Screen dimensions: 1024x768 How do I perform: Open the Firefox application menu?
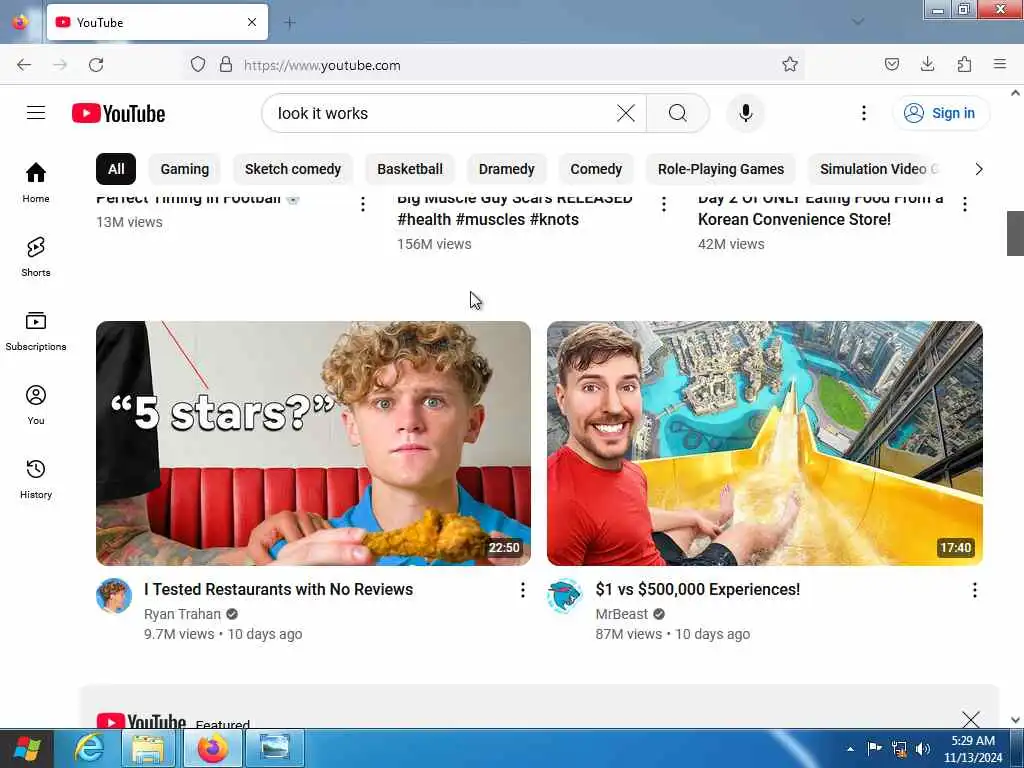(x=1000, y=65)
